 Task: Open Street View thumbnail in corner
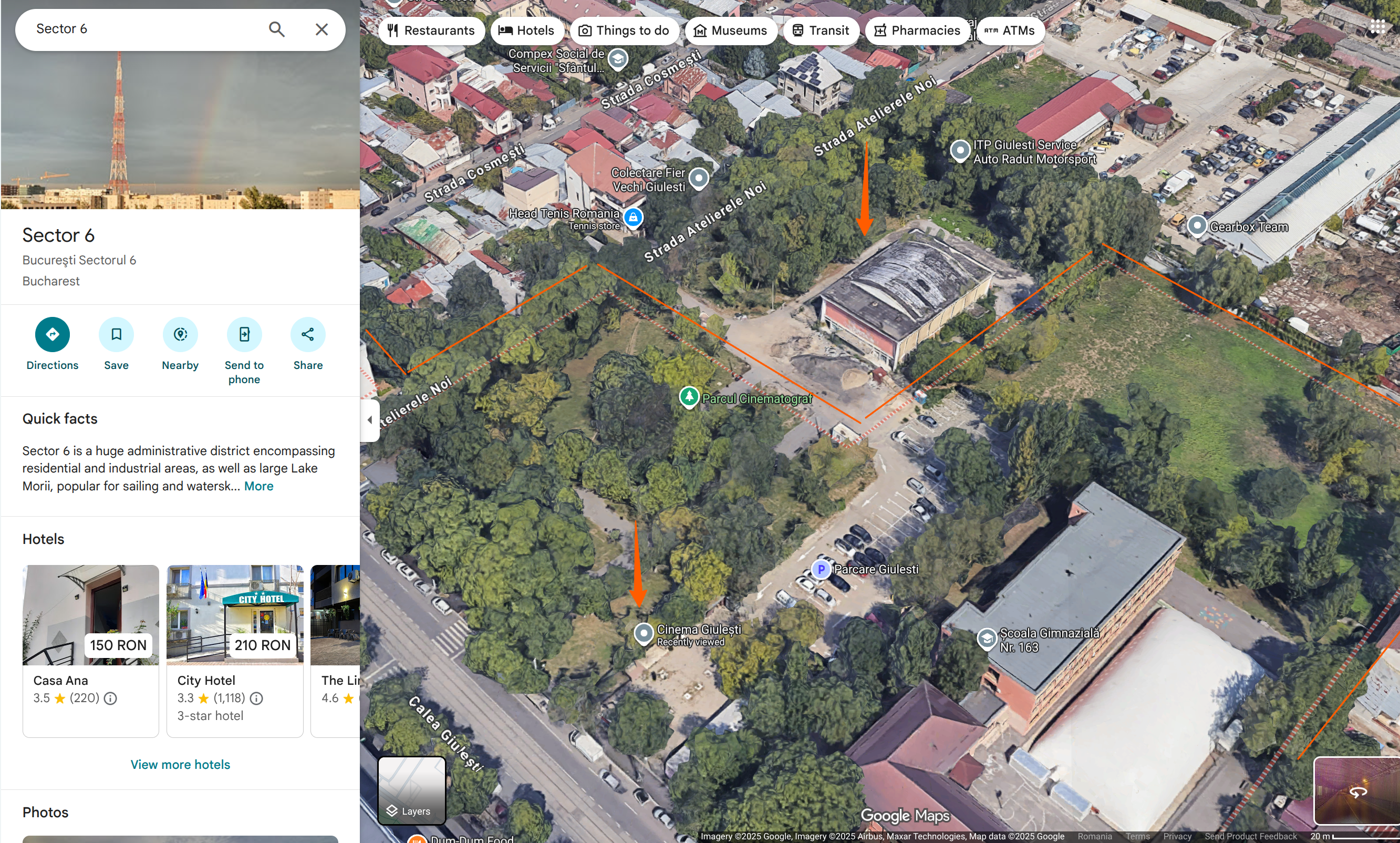(1357, 791)
